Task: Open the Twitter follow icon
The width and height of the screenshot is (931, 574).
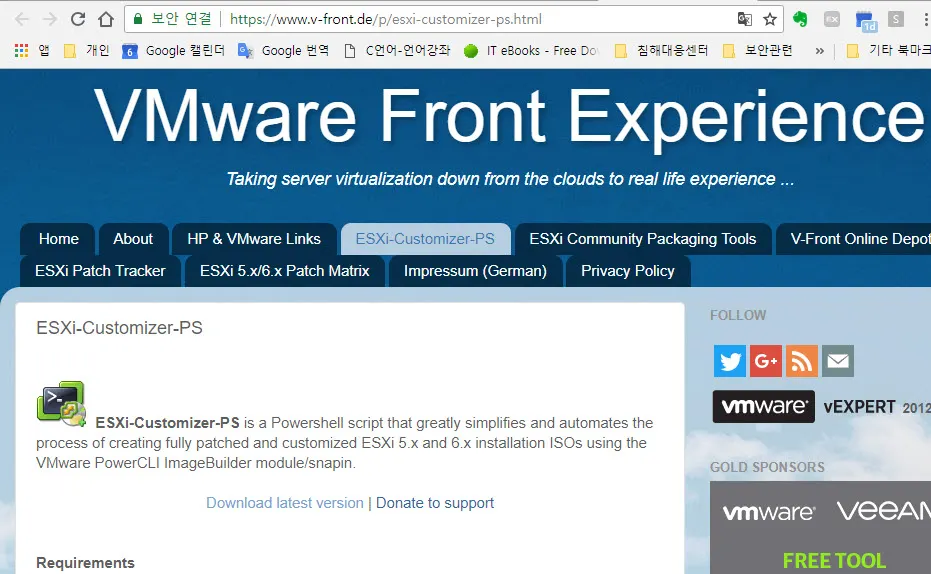Action: (730, 361)
